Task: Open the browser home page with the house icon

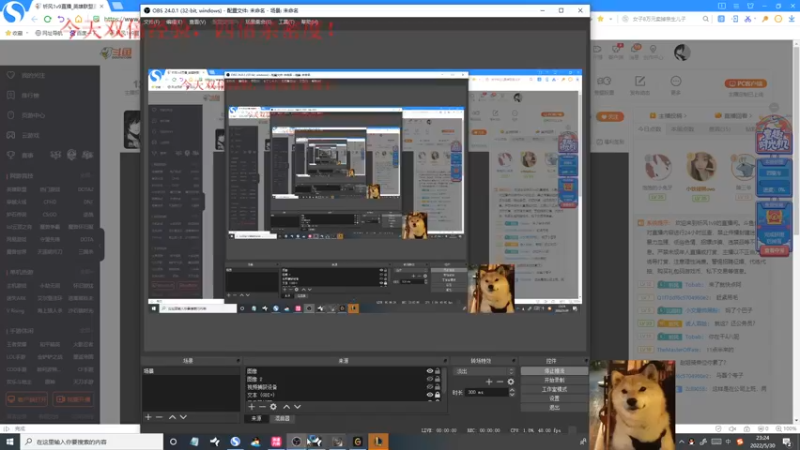Action: (79, 19)
